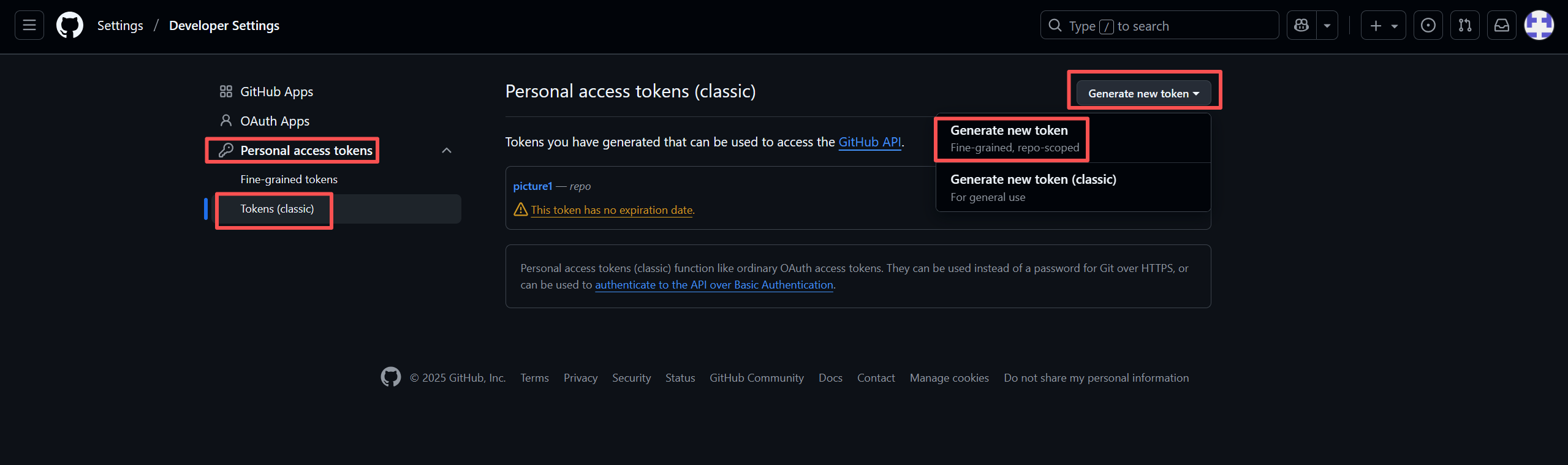Select Fine-grained tokens in the sidebar
1568x465 pixels.
[x=289, y=180]
